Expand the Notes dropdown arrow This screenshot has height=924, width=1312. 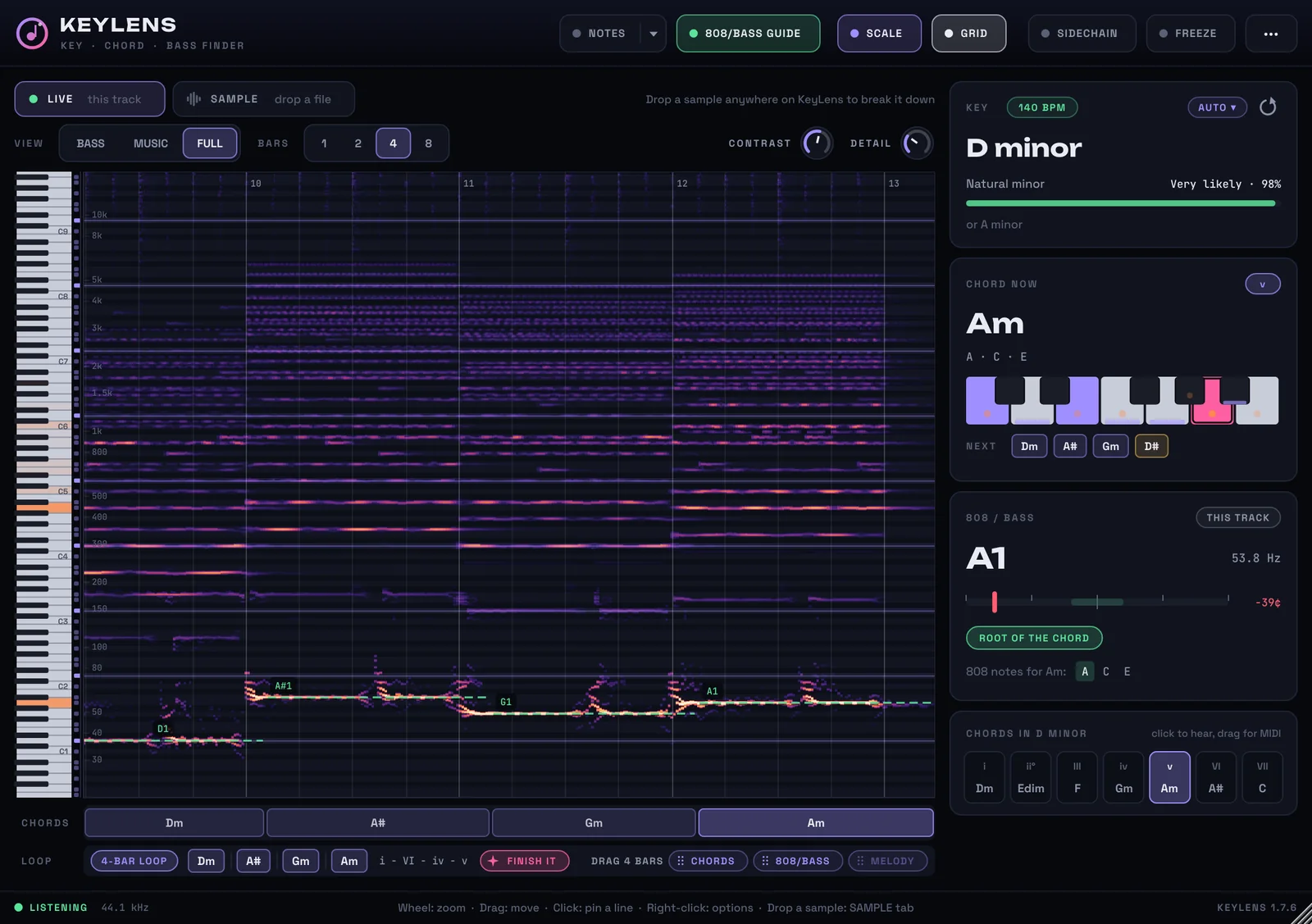(654, 34)
